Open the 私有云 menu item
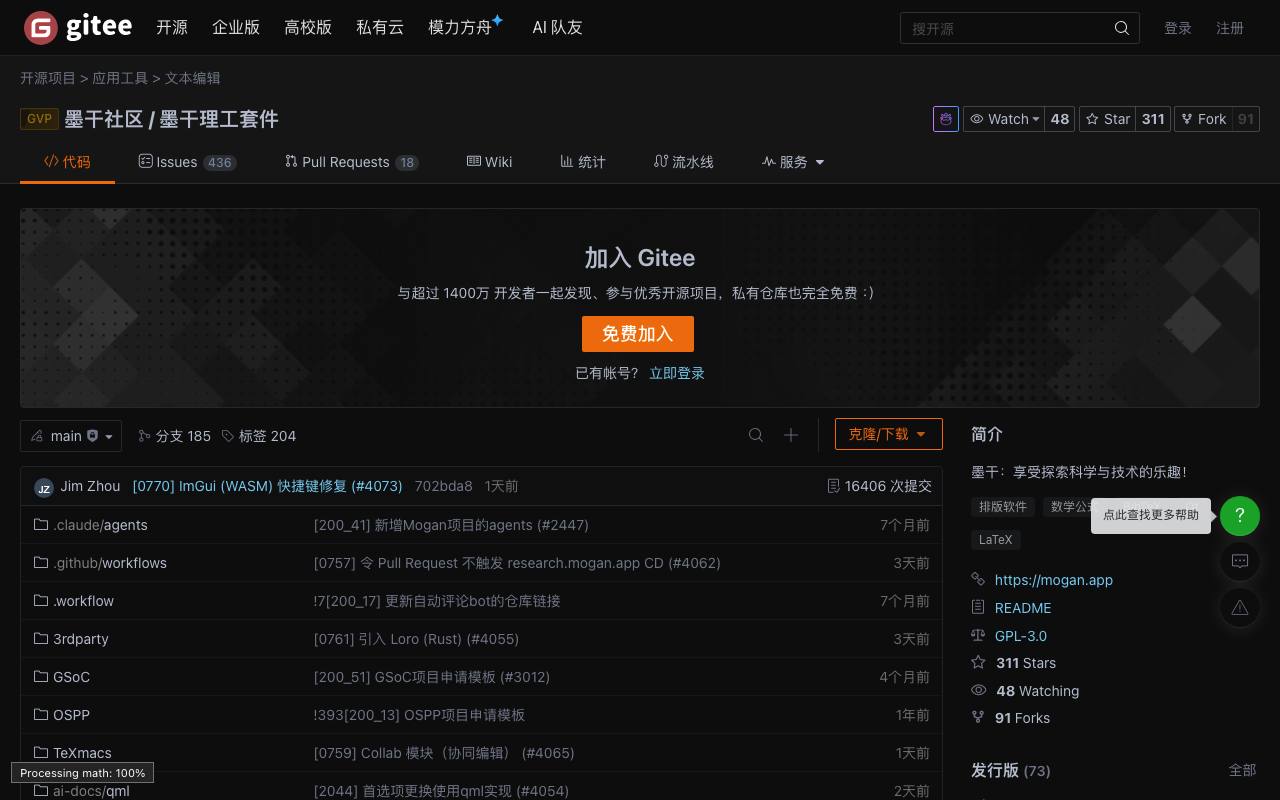1280x800 pixels. [380, 28]
